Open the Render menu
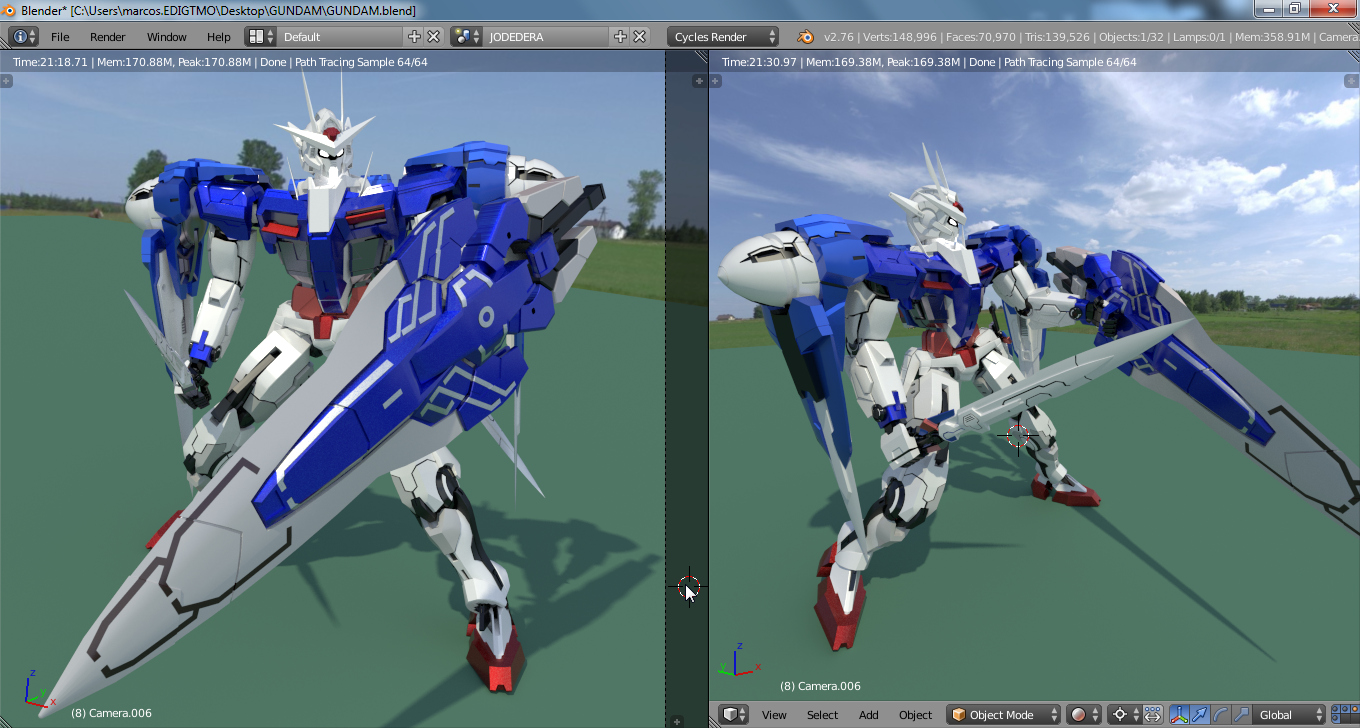1360x728 pixels. click(108, 37)
